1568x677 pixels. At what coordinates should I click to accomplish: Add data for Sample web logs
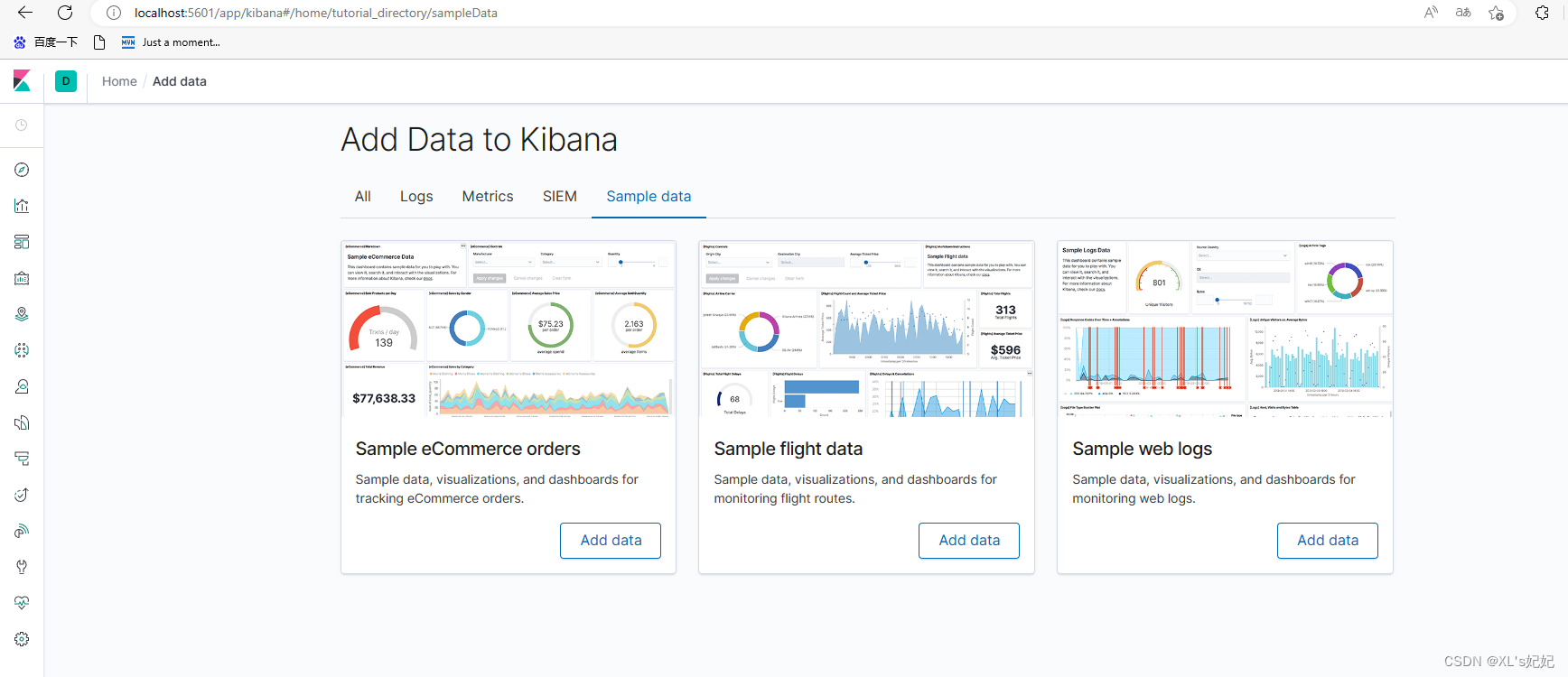(x=1328, y=540)
